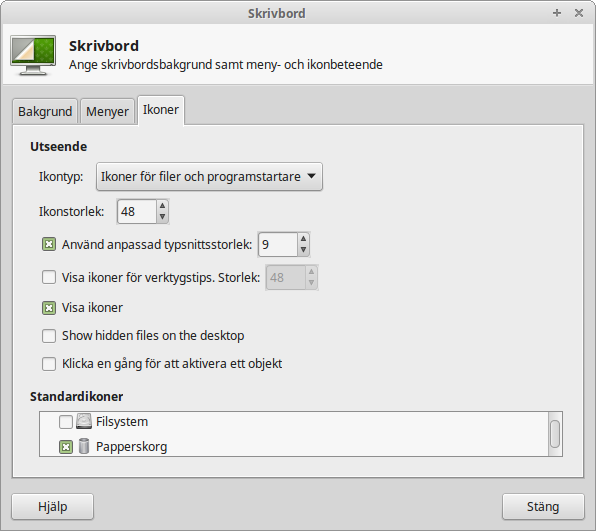Switch to the Bakgrund tab

[x=45, y=111]
